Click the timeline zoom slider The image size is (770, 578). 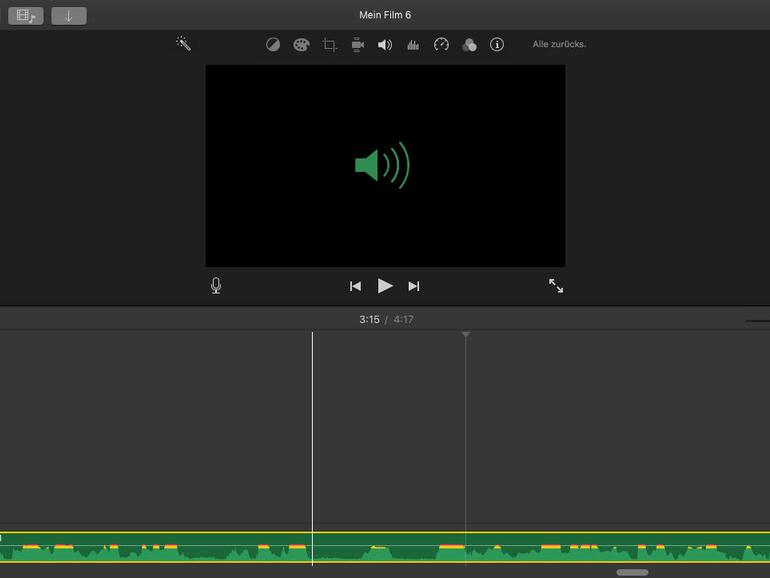758,321
